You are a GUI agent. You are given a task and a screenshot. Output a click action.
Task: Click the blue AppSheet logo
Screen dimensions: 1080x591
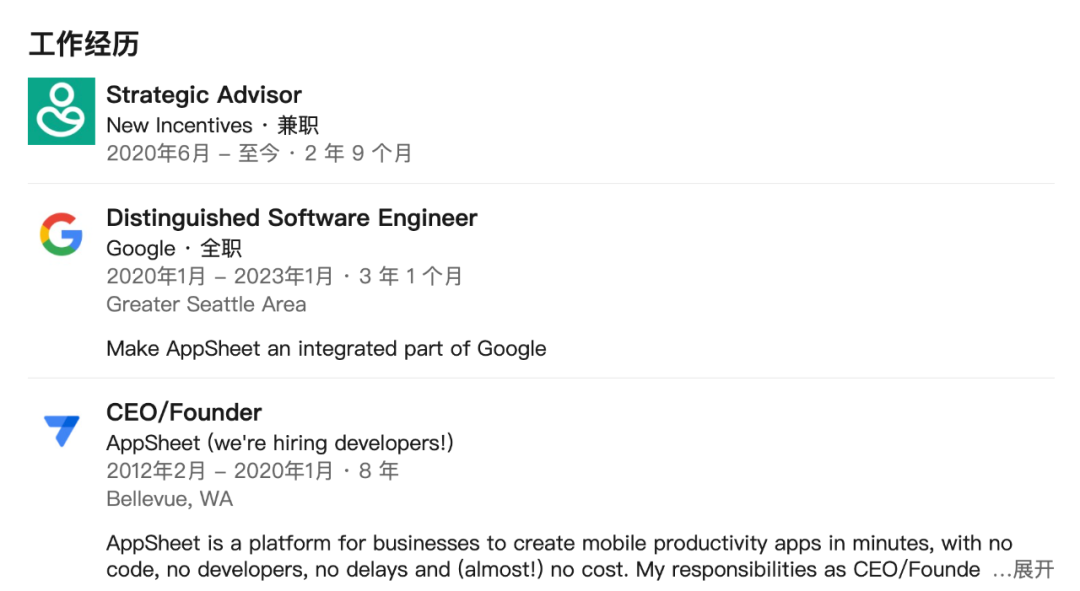point(61,429)
